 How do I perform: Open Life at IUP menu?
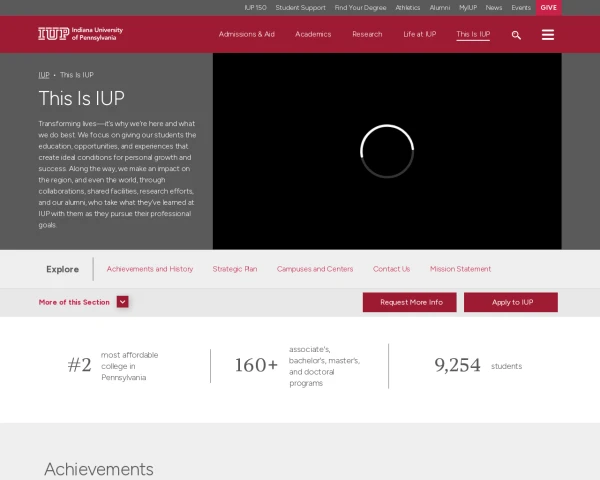[419, 34]
